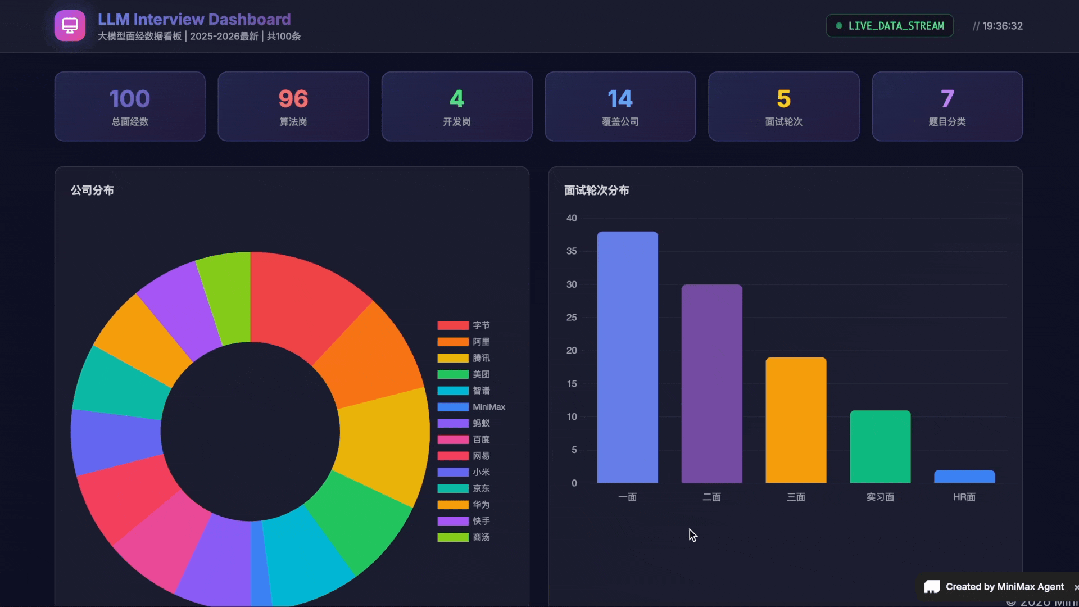This screenshot has width=1079, height=607.
Task: Select the 14 覆盖公司 stat card
Action: tap(620, 107)
